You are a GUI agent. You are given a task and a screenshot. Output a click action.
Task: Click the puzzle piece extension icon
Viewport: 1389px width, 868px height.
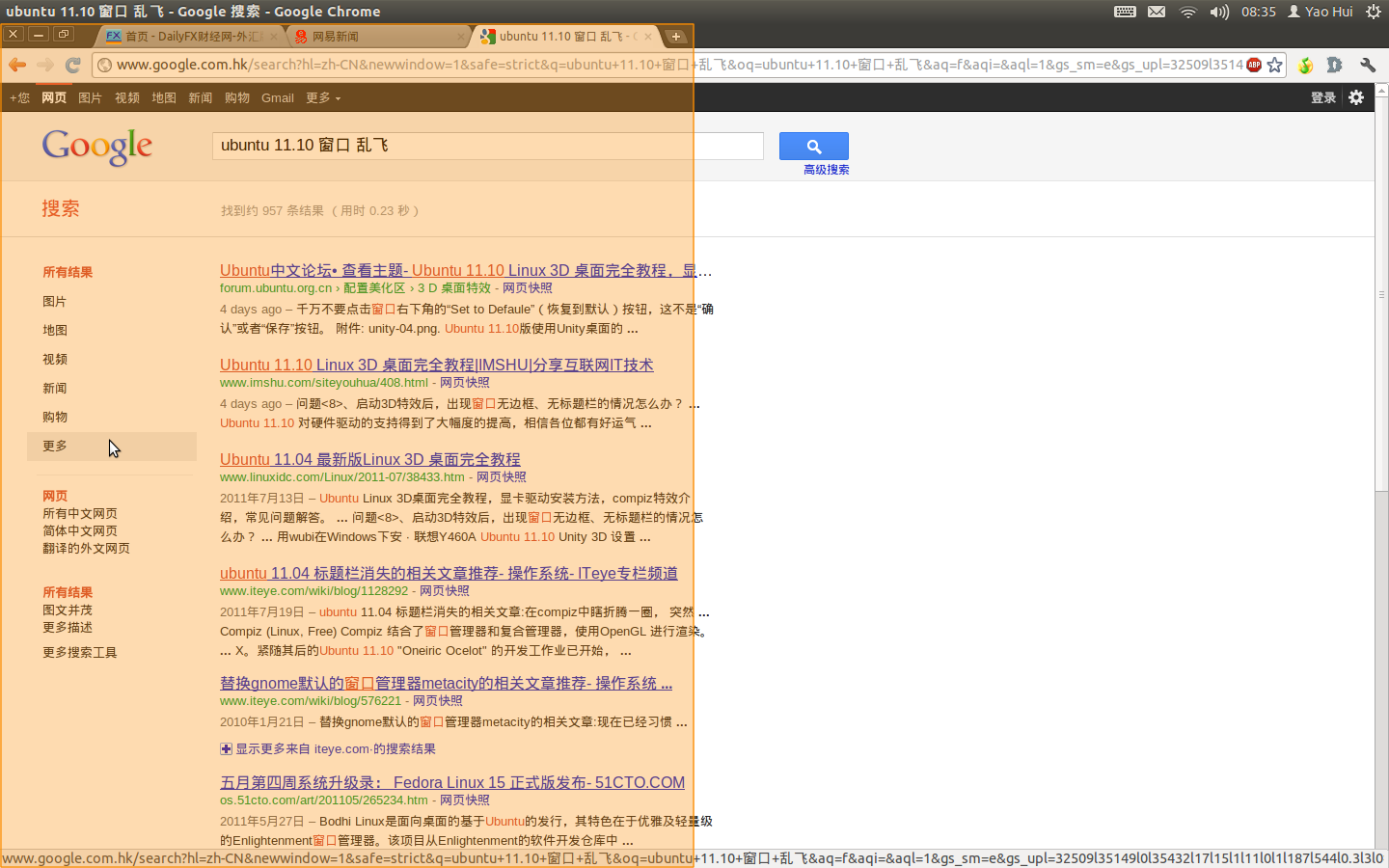pos(1335,65)
